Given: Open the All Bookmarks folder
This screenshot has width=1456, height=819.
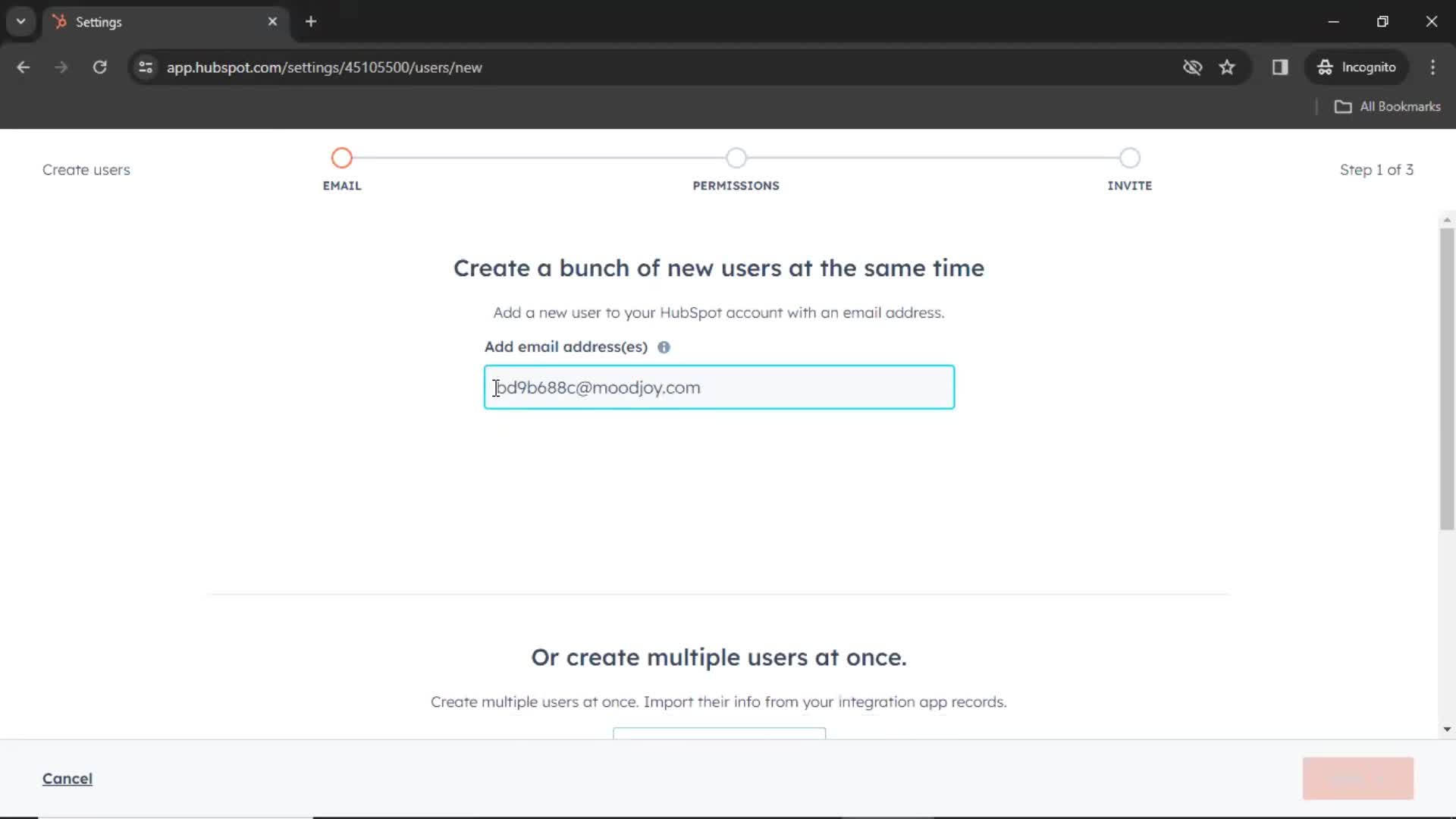Looking at the screenshot, I should coord(1387,107).
